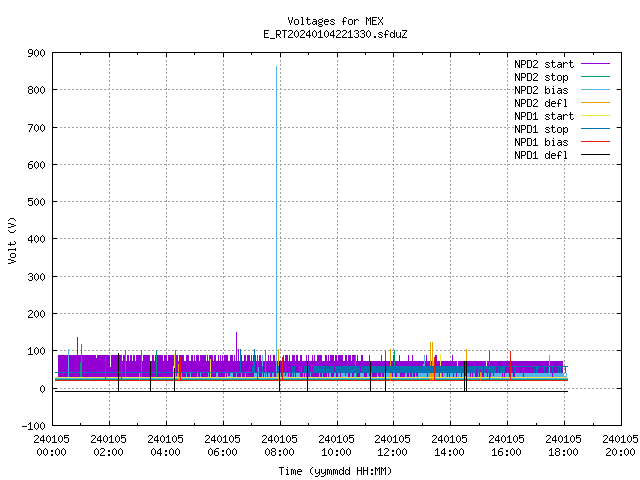Click the 900 y-axis tick label
The height and width of the screenshot is (480, 640).
[36, 53]
